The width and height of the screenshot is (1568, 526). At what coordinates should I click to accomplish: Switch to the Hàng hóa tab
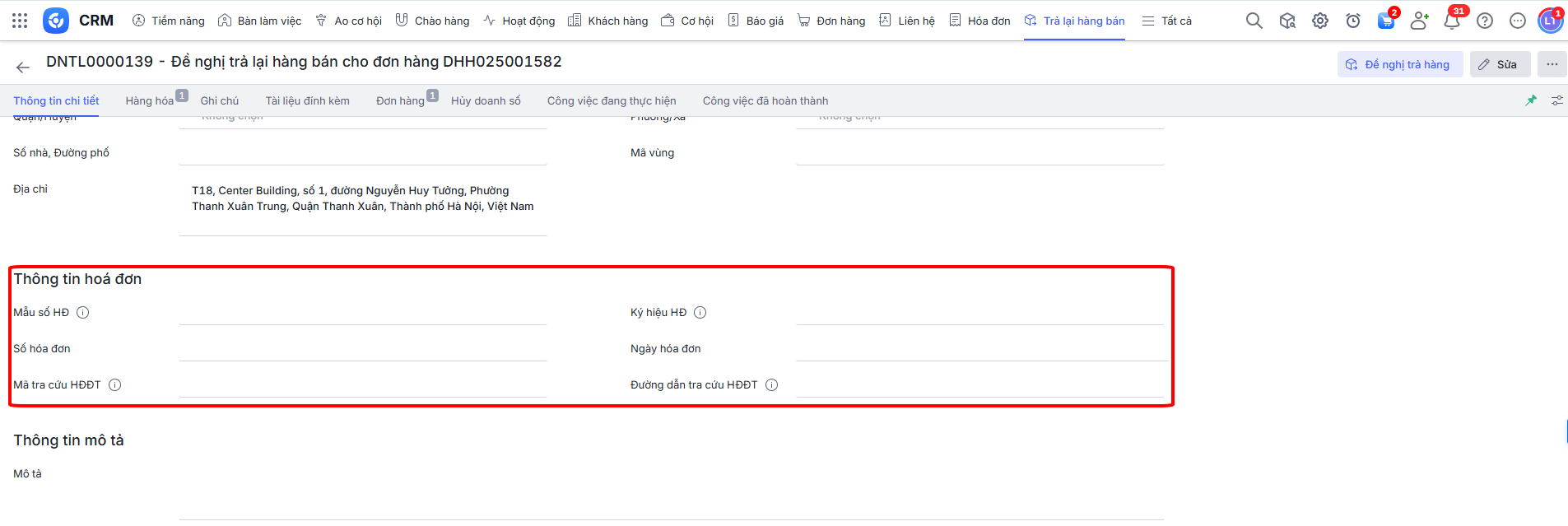tap(149, 100)
